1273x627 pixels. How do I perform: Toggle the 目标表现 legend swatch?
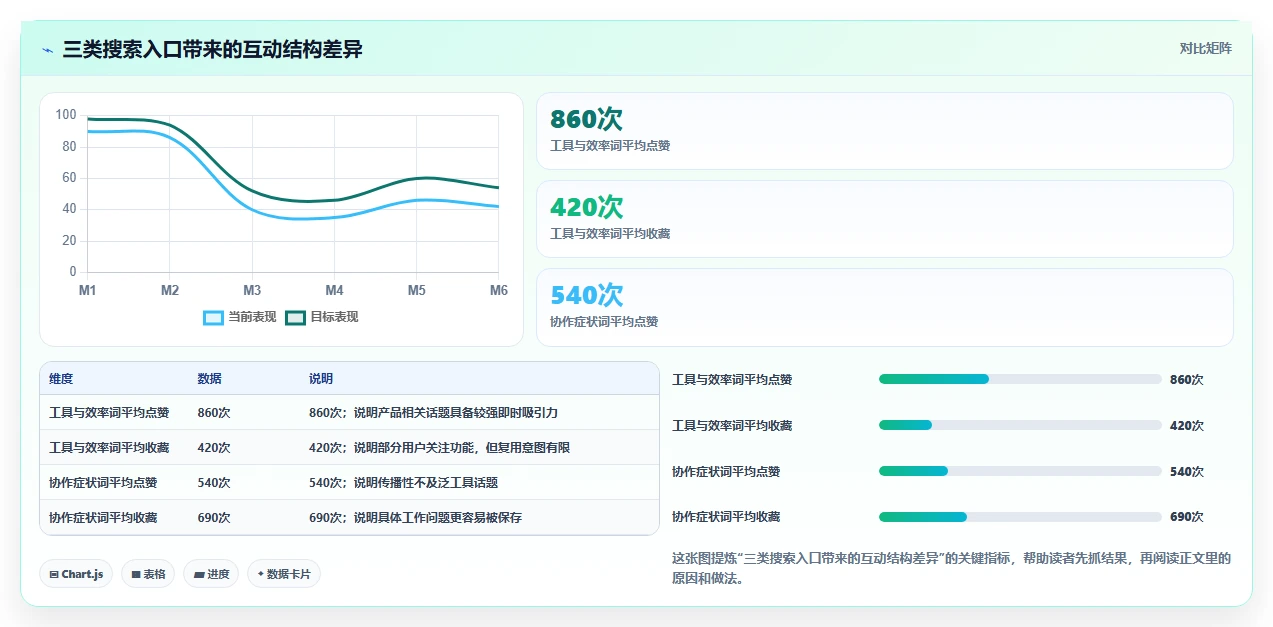(295, 317)
